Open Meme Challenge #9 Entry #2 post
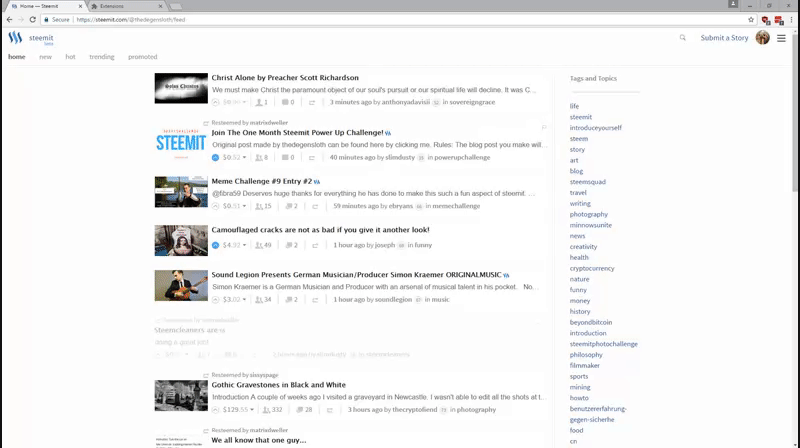Image resolution: width=800 pixels, height=448 pixels. click(x=262, y=181)
